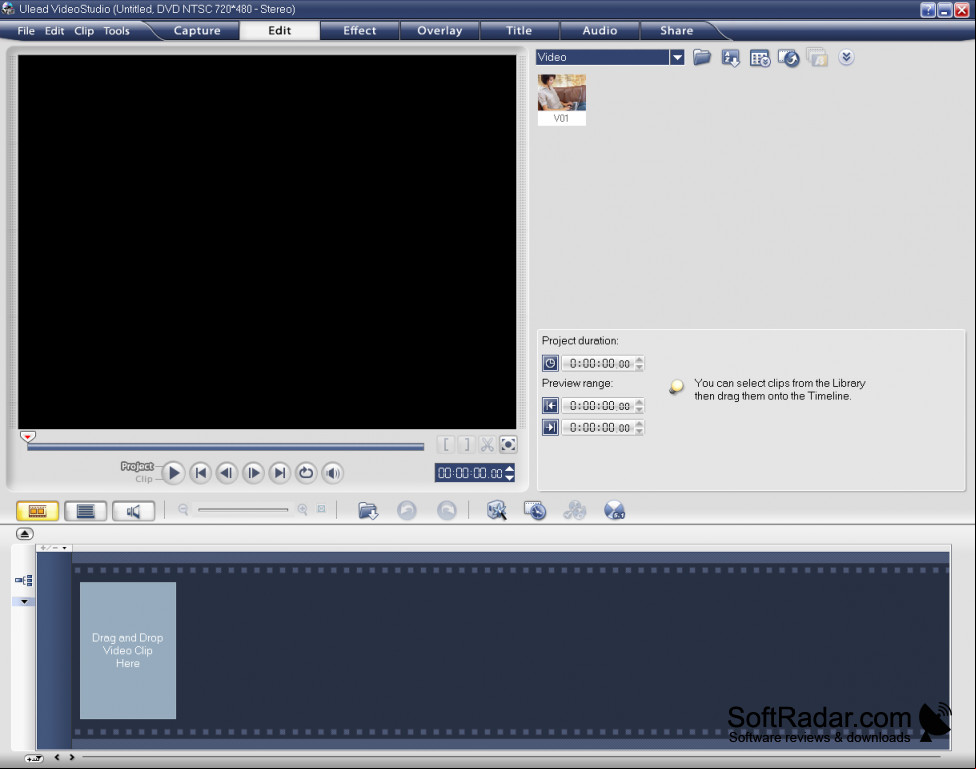Fit project in timeline window
Viewport: 976px width, 769px height.
pos(321,509)
